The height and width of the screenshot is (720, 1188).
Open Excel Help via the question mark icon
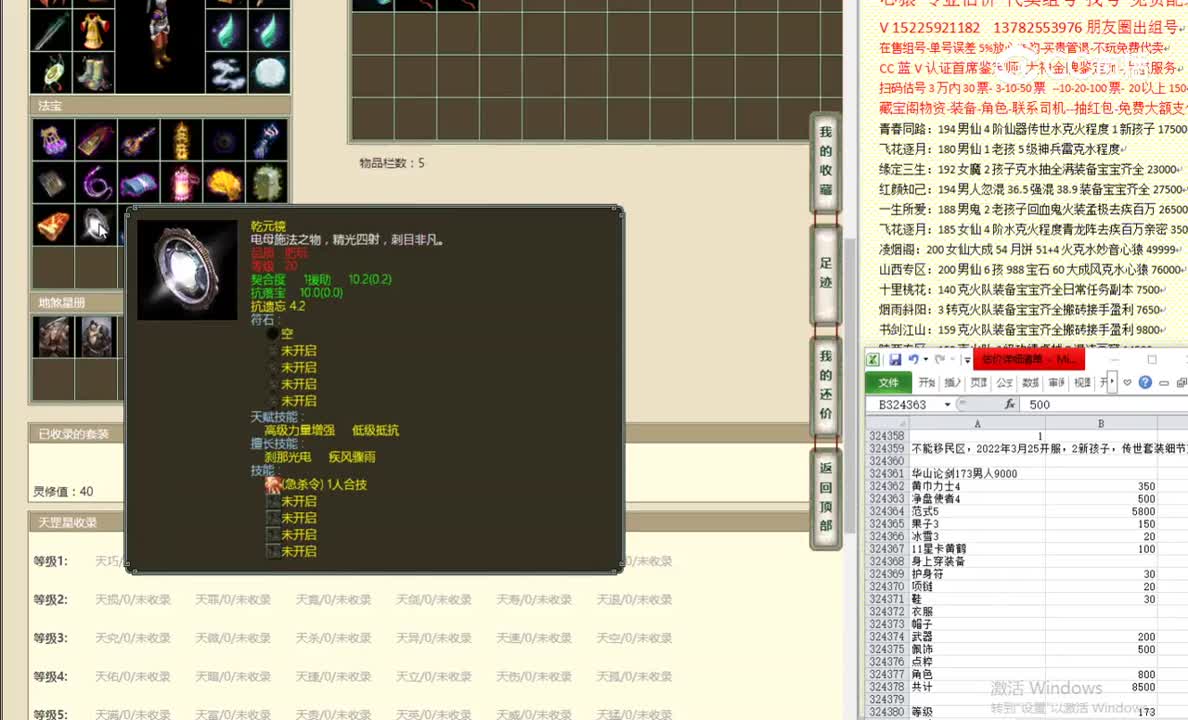point(1145,382)
